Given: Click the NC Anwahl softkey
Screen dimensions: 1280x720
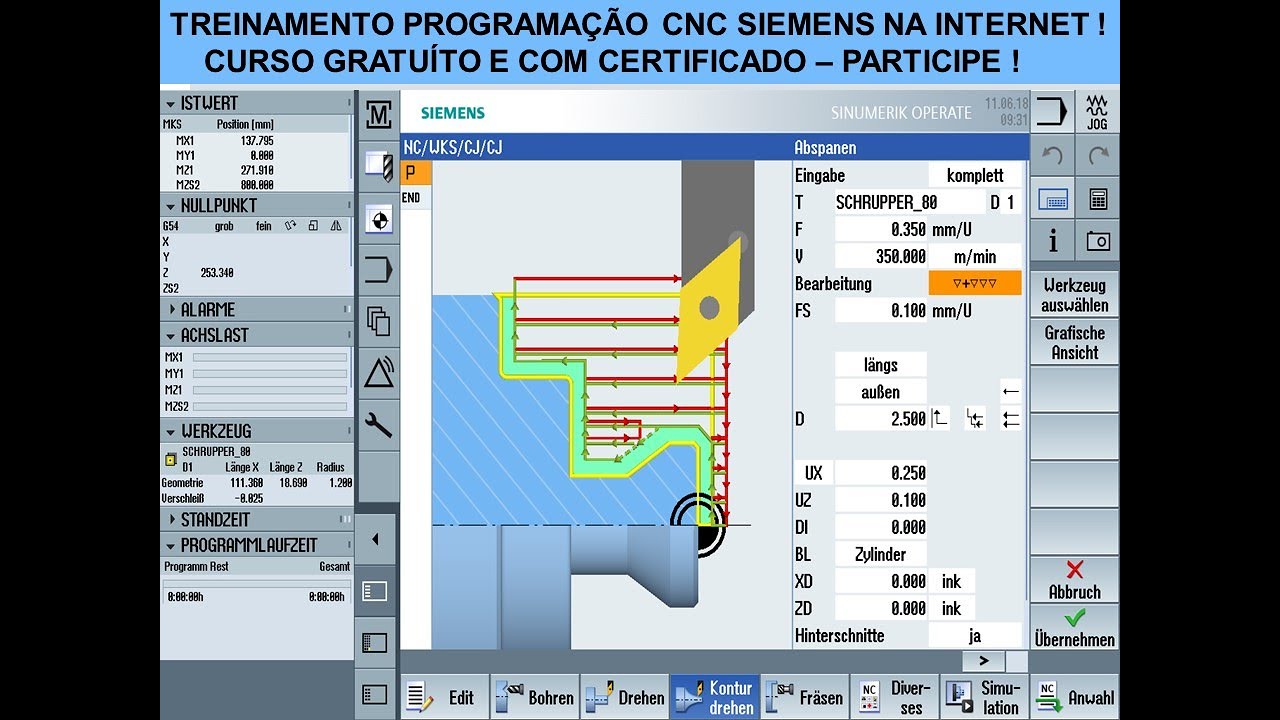Looking at the screenshot, I should 1075,697.
